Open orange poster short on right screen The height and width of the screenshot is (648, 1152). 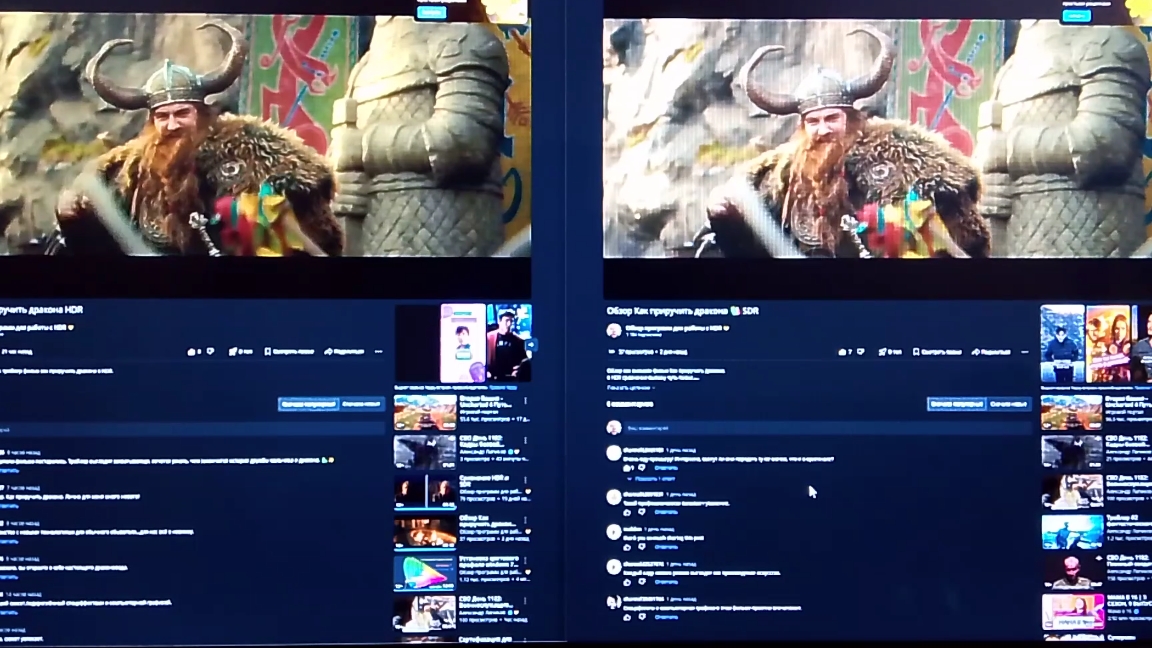tap(1108, 343)
